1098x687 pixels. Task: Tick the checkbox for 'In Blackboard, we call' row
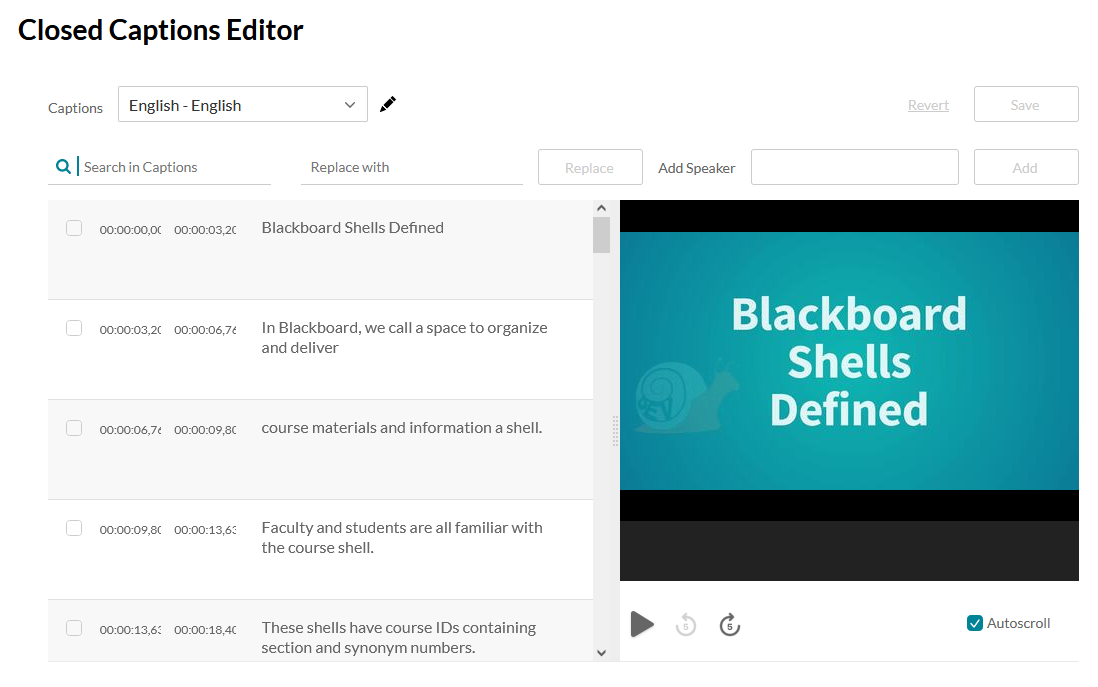[x=74, y=328]
